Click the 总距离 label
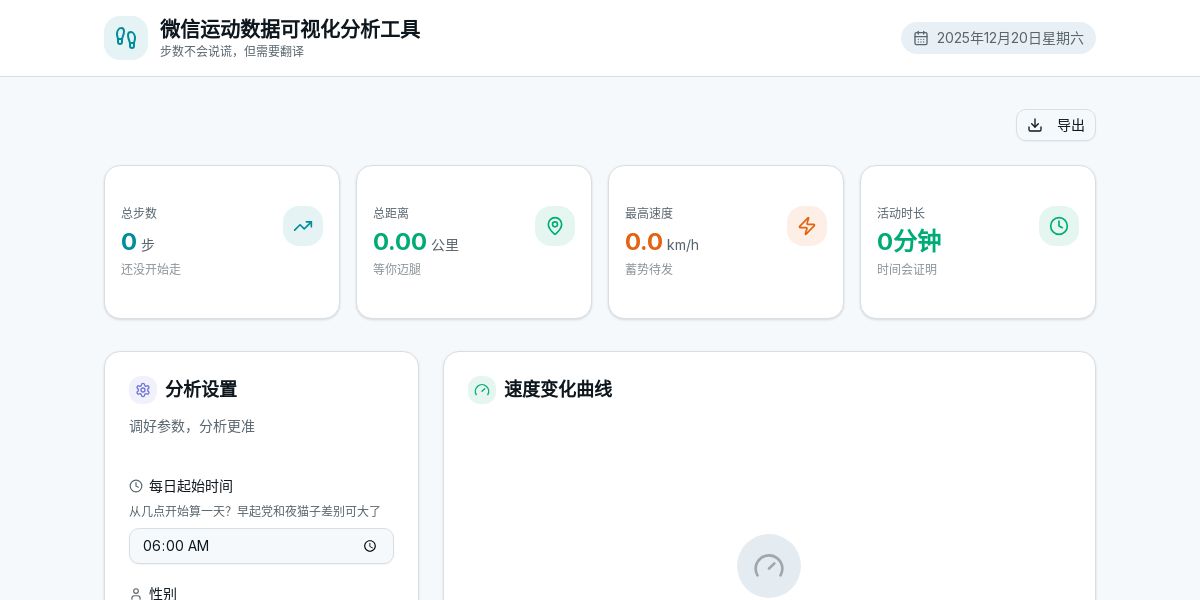 pos(391,213)
